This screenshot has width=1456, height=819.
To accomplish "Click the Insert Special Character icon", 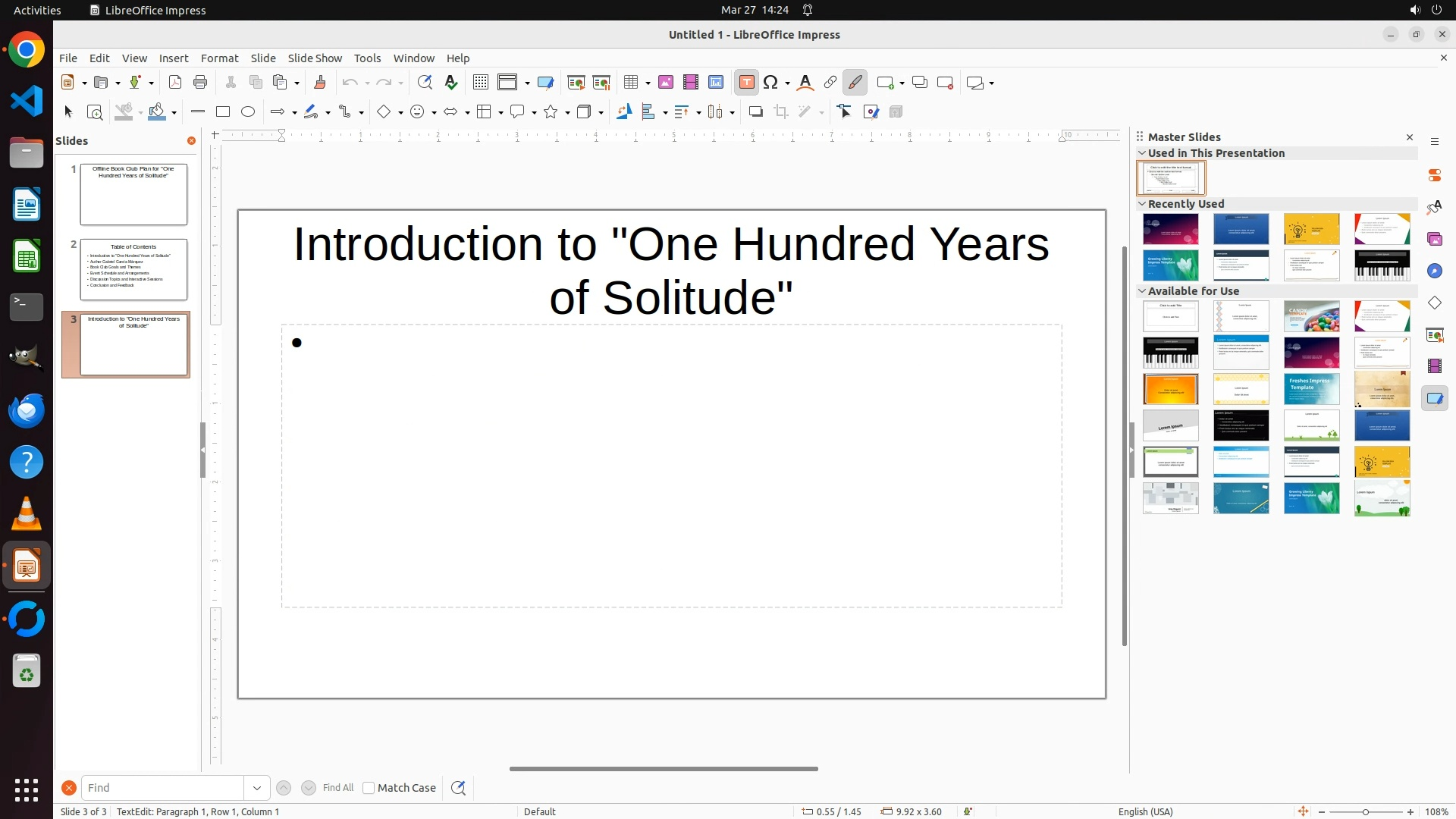I will (x=770, y=83).
